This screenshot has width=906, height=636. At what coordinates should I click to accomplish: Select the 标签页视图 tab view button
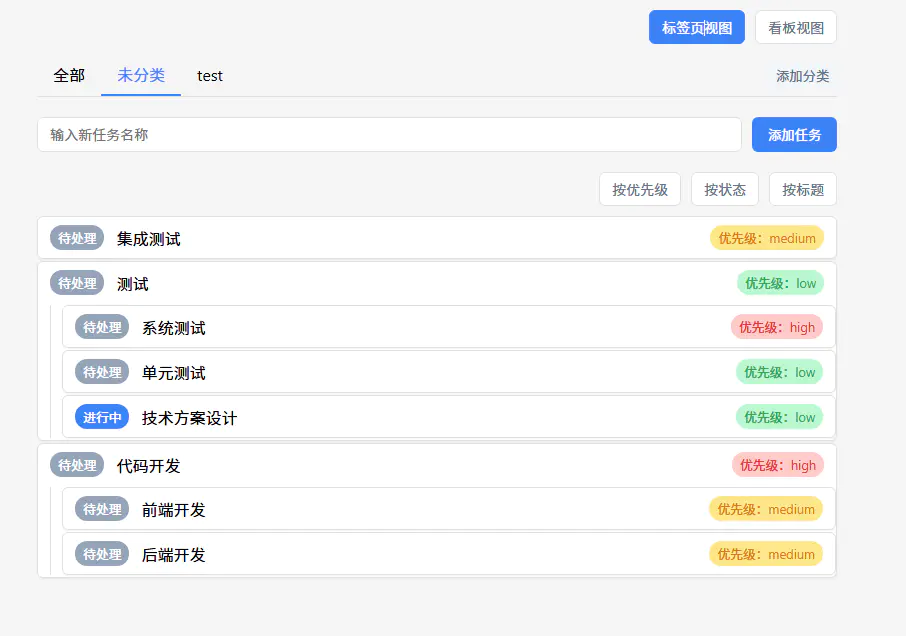[696, 27]
